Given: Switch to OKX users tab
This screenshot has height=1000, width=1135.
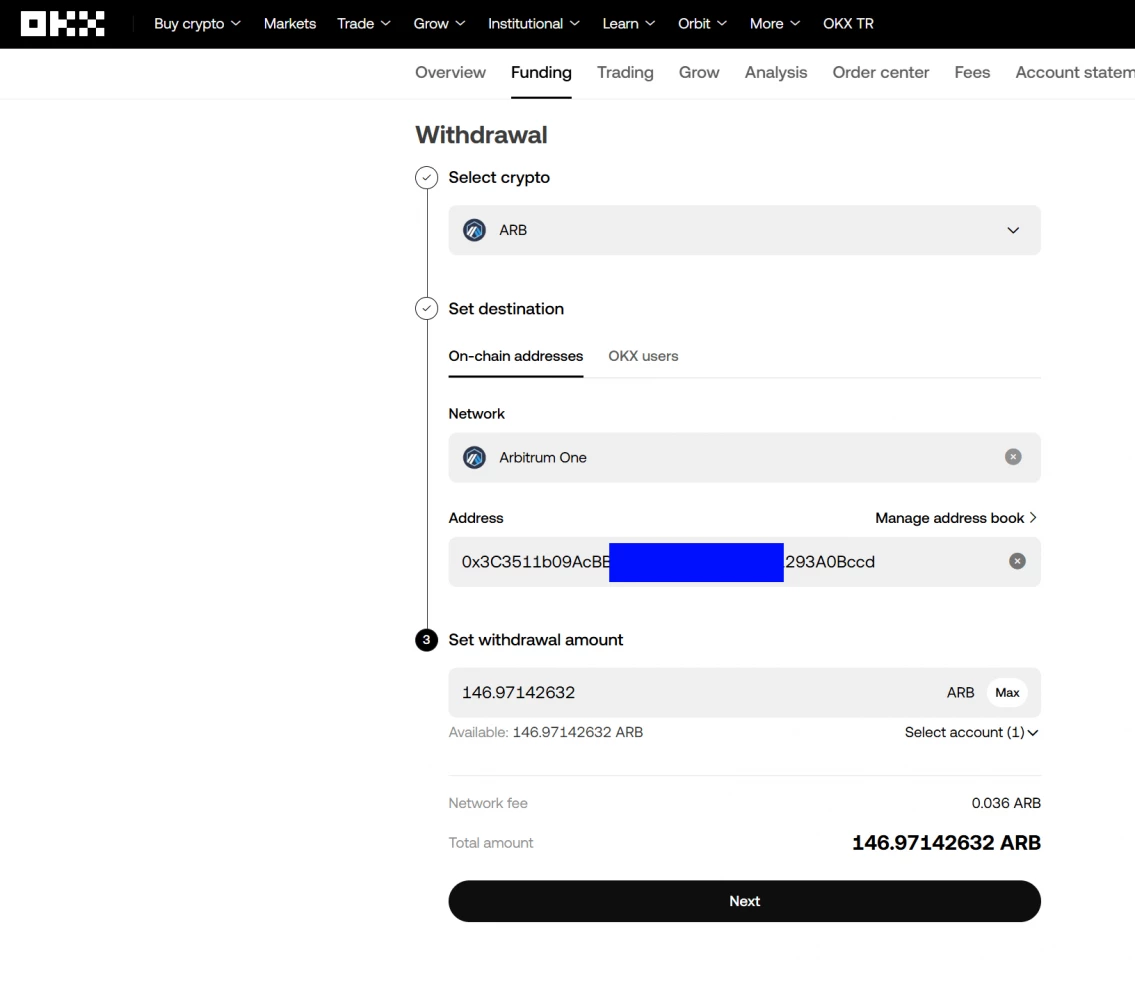Looking at the screenshot, I should 643,356.
